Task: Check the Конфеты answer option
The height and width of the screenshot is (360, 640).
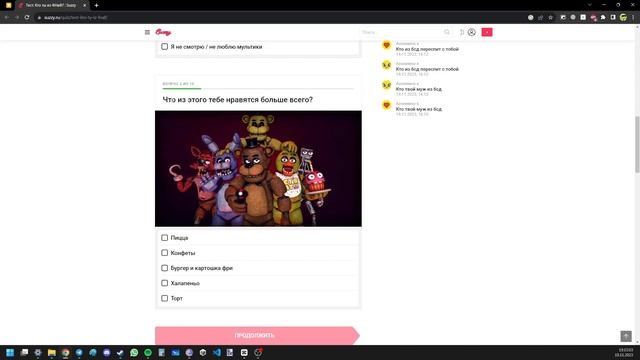Action: [164, 253]
